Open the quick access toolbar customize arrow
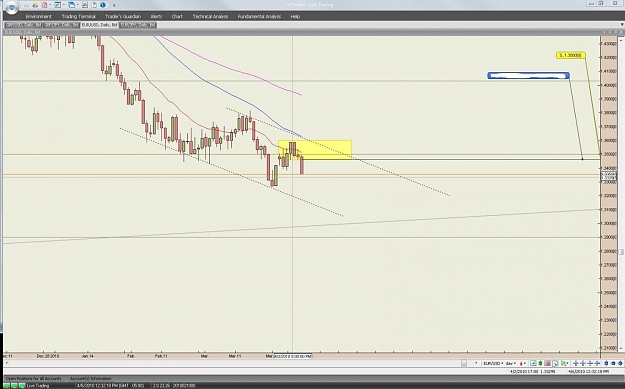The image size is (625, 389). 114,5
